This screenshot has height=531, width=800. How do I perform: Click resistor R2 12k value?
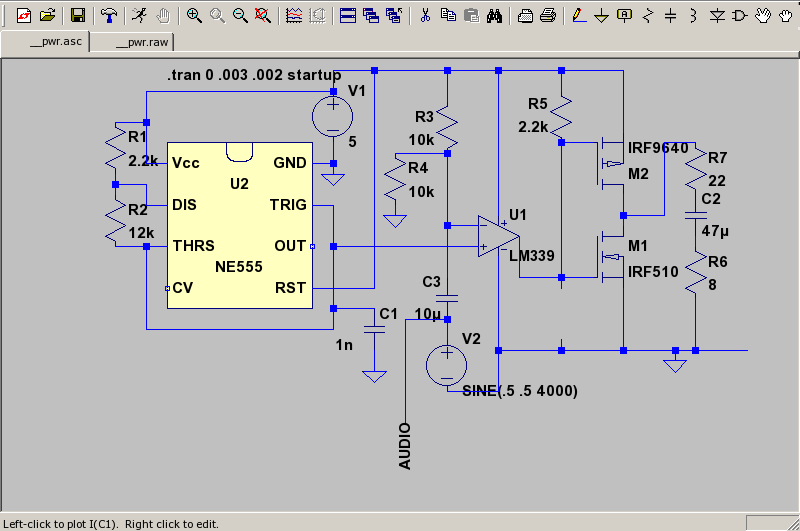141,233
